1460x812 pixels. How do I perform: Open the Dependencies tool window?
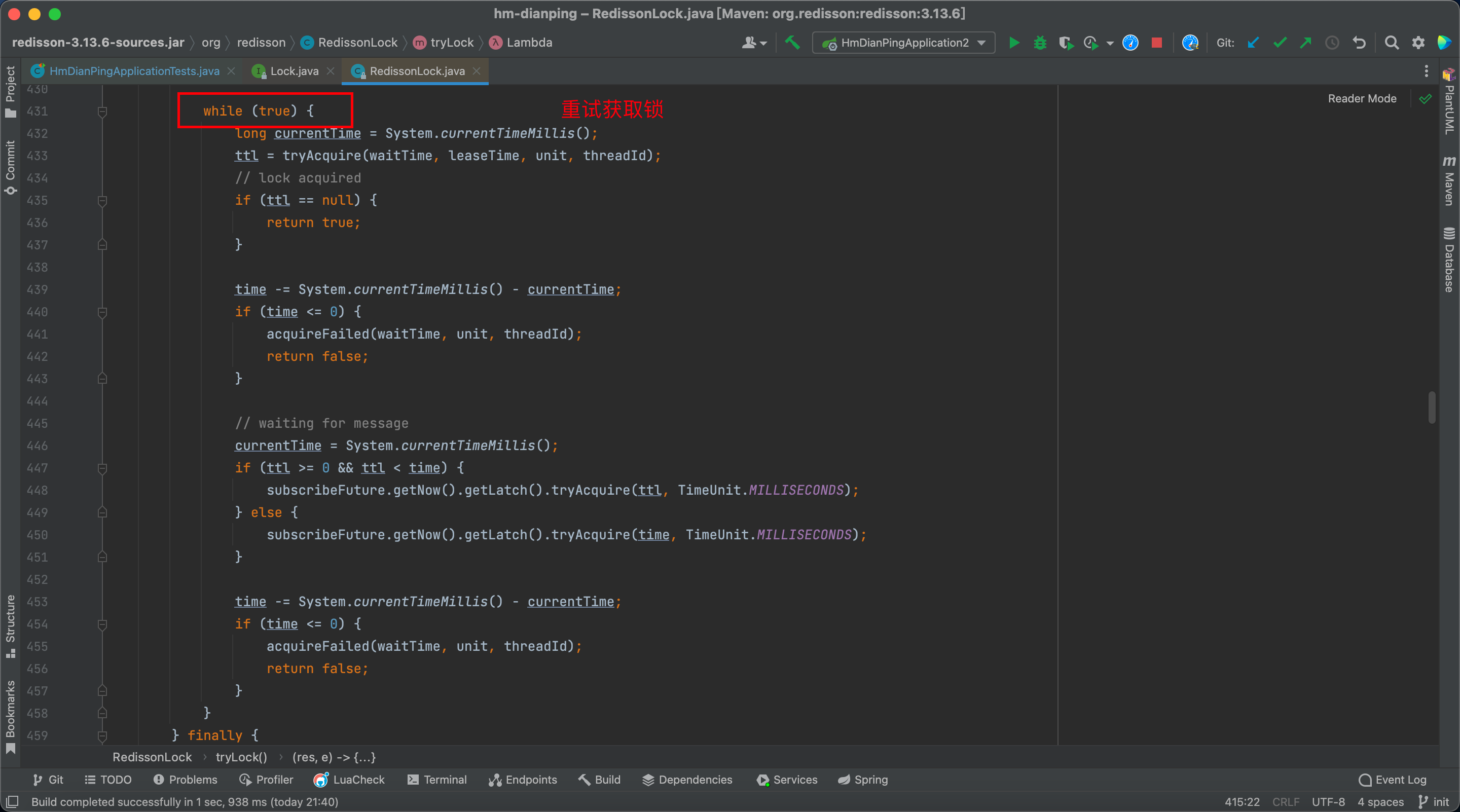687,780
